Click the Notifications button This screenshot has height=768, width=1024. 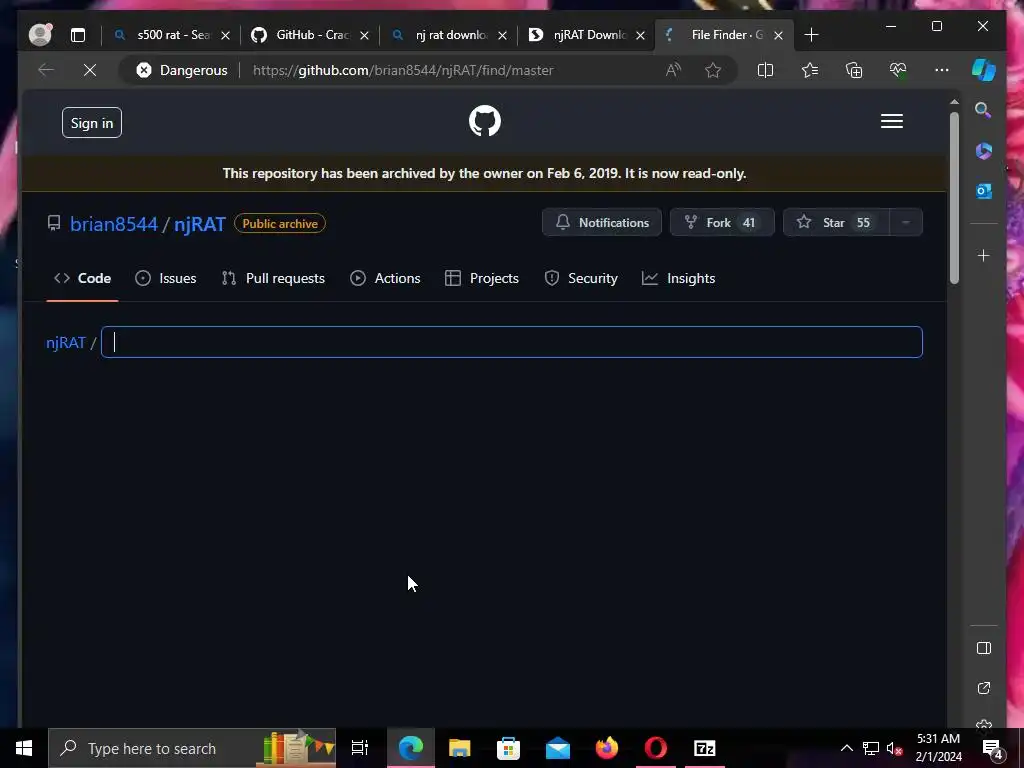pyautogui.click(x=601, y=223)
